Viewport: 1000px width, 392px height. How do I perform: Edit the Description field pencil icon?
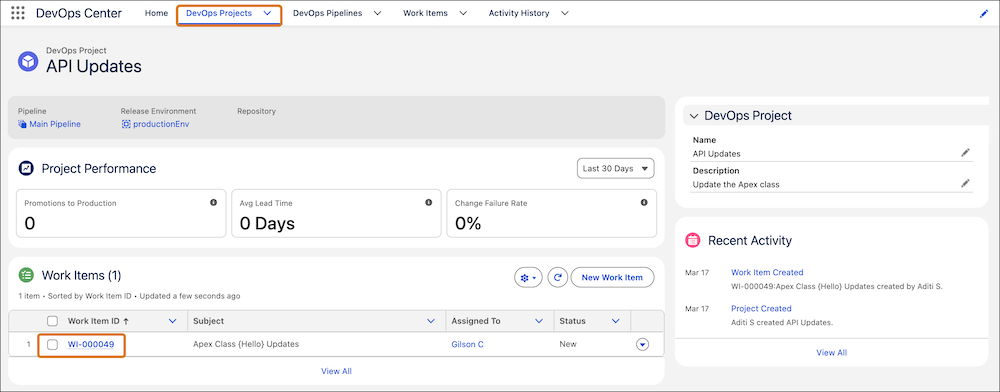coord(966,183)
